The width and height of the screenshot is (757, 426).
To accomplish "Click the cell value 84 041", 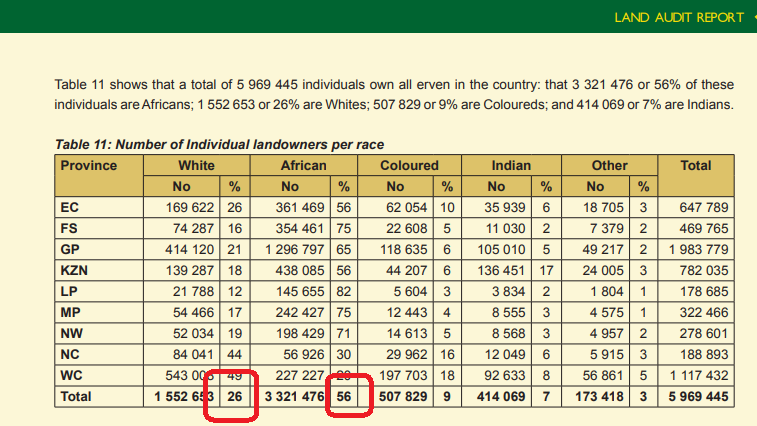I will [193, 355].
